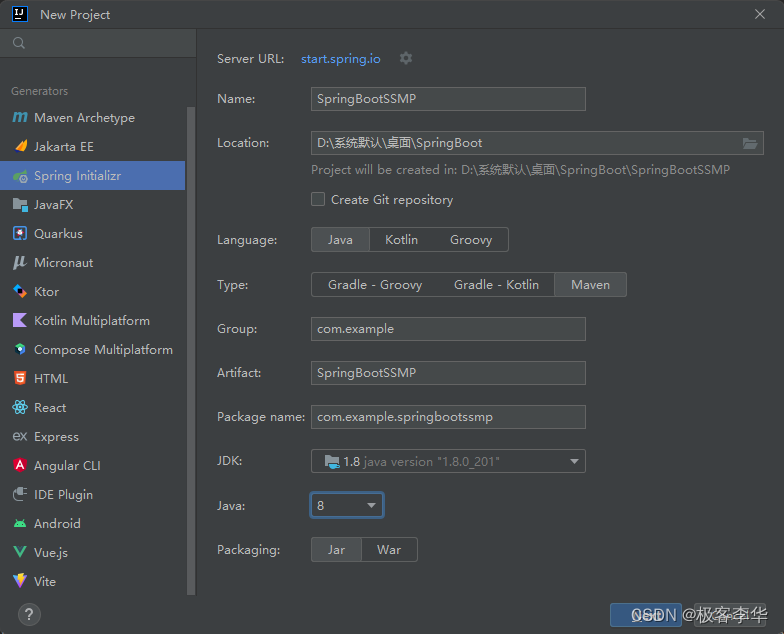Select the Ktor generator icon

pos(20,291)
